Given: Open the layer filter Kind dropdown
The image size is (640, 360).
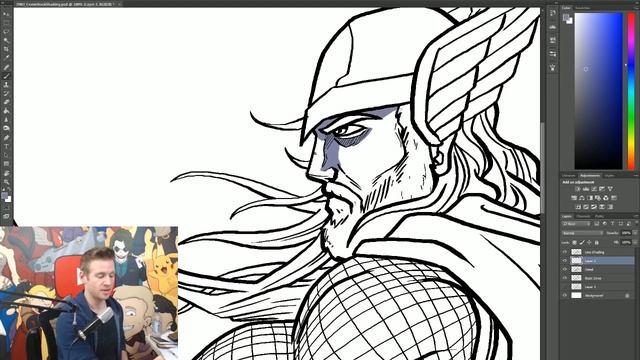Looking at the screenshot, I should [x=577, y=224].
